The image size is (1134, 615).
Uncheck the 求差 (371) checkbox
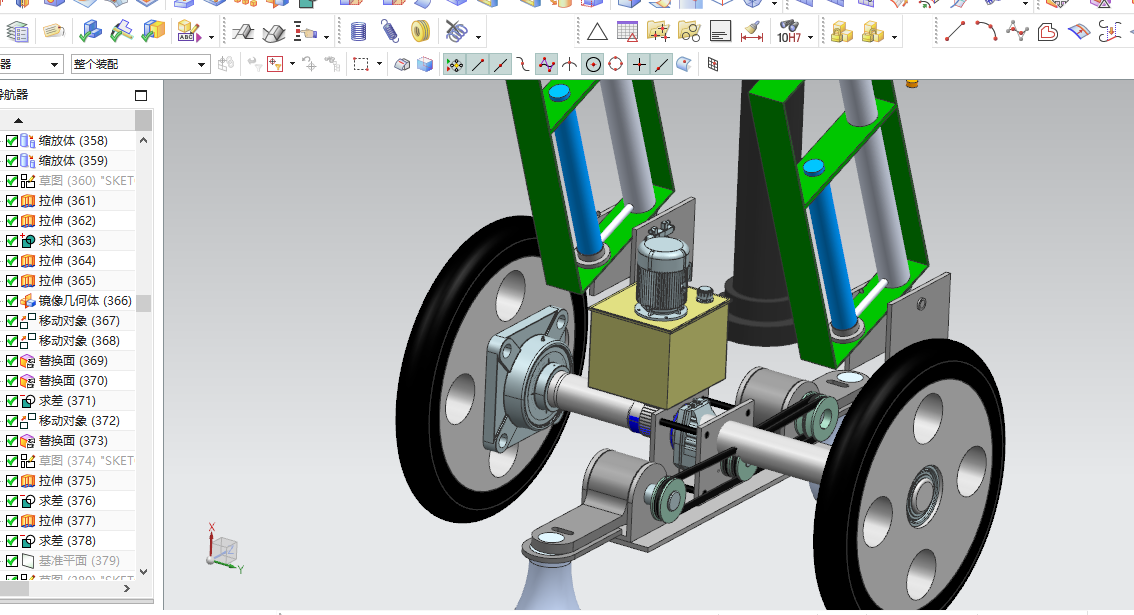click(12, 400)
